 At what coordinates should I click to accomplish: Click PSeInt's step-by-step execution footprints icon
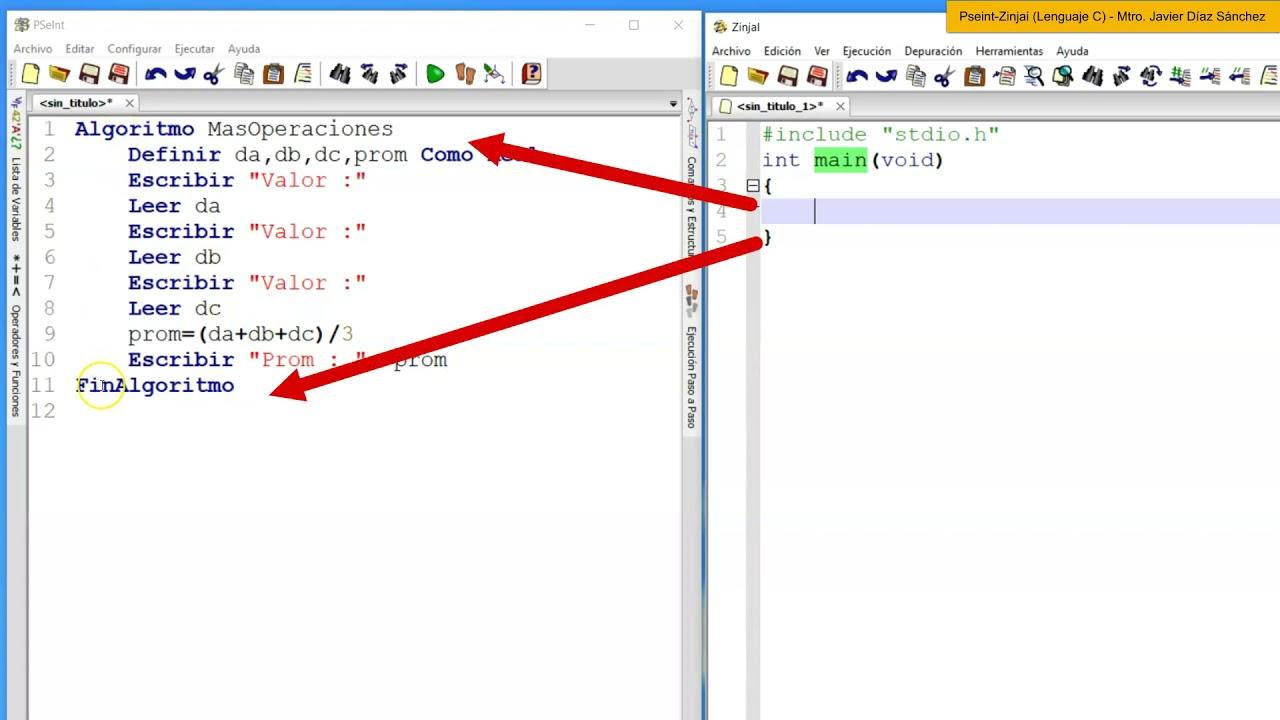tap(465, 74)
